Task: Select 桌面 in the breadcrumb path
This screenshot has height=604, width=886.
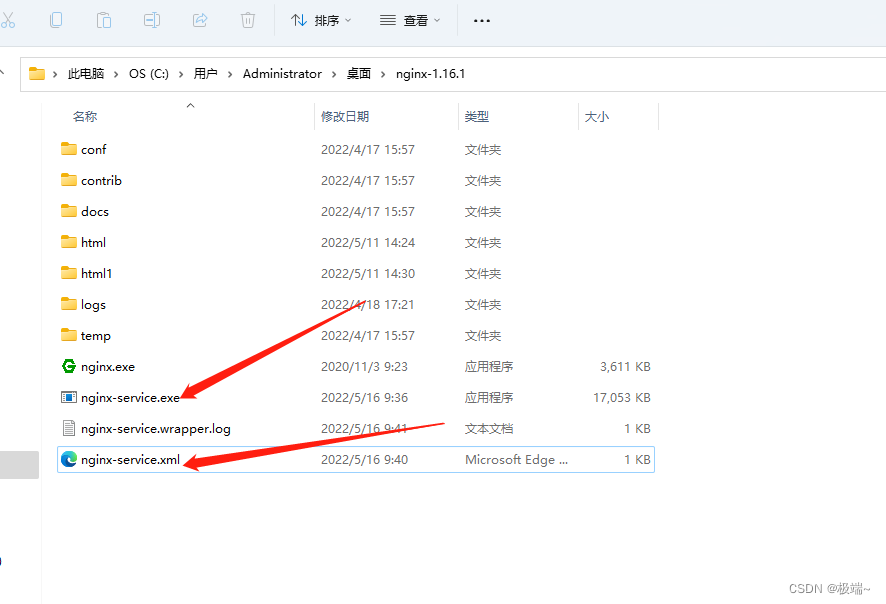Action: tap(359, 74)
